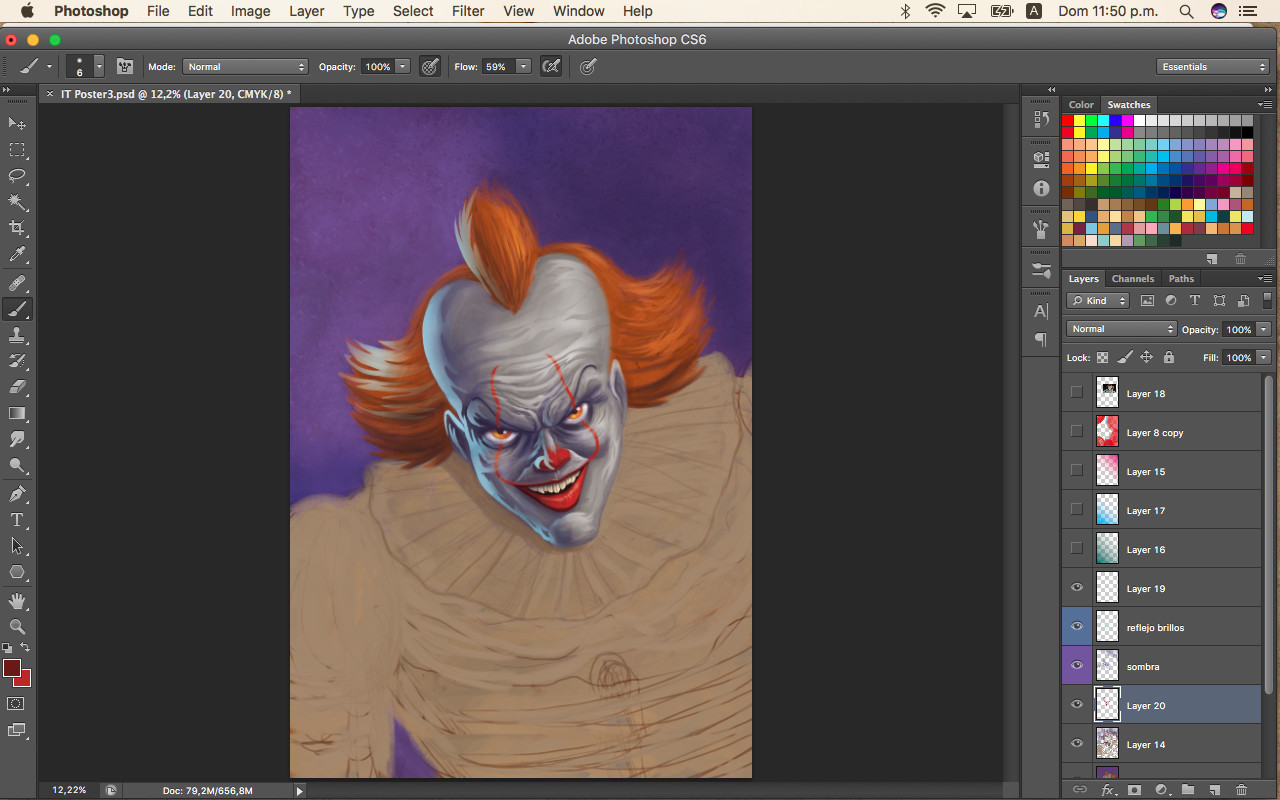This screenshot has height=800, width=1280.
Task: Select the Dodge tool
Action: point(17,465)
